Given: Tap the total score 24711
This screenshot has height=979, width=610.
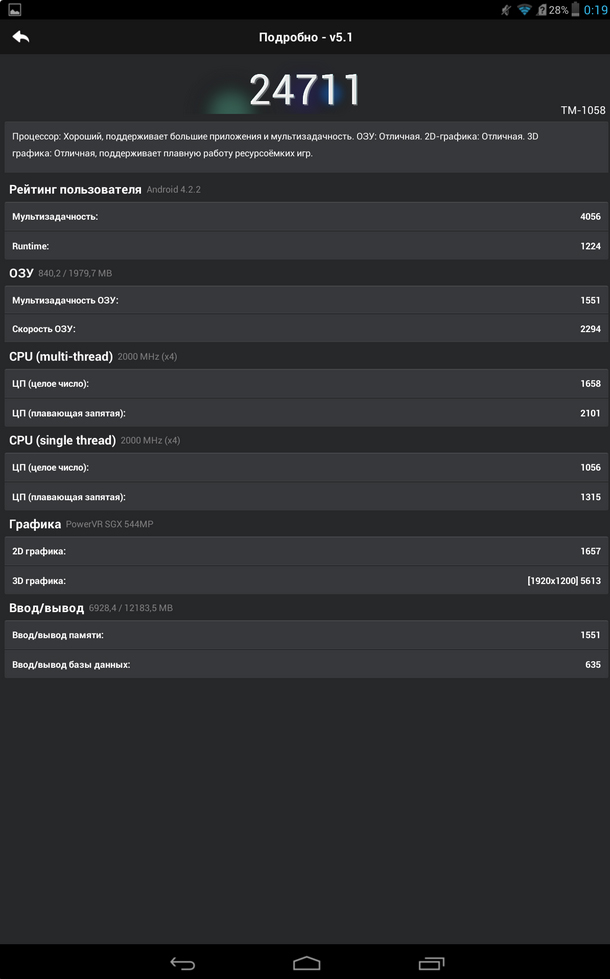Looking at the screenshot, I should [x=304, y=91].
